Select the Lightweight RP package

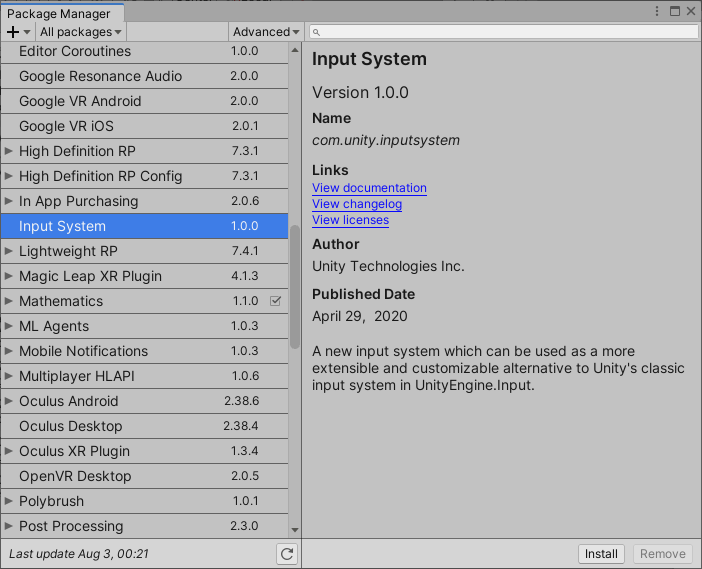click(x=145, y=251)
